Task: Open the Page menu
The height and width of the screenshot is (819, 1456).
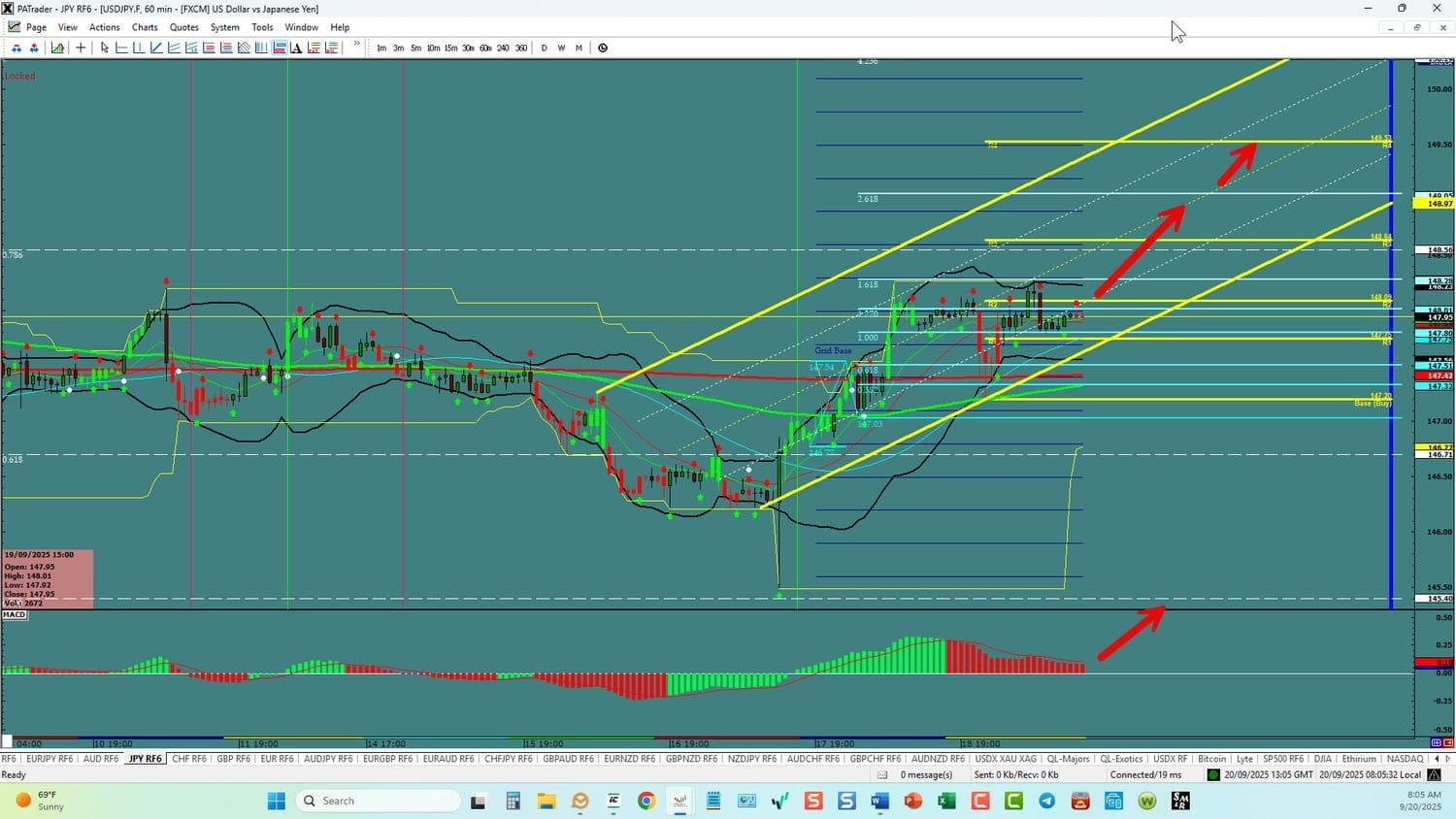Action: (x=36, y=27)
